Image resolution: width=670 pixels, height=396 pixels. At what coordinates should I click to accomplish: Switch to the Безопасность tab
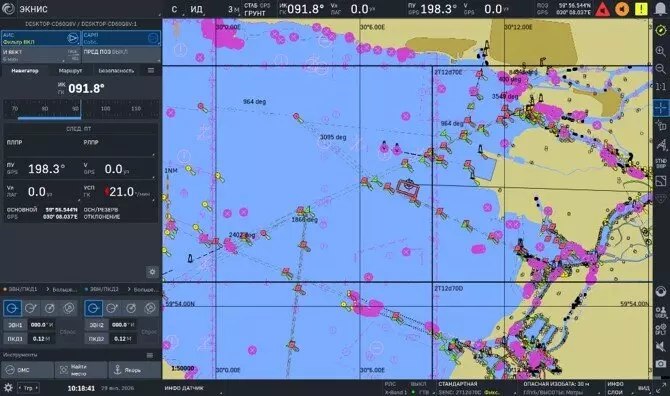point(116,71)
